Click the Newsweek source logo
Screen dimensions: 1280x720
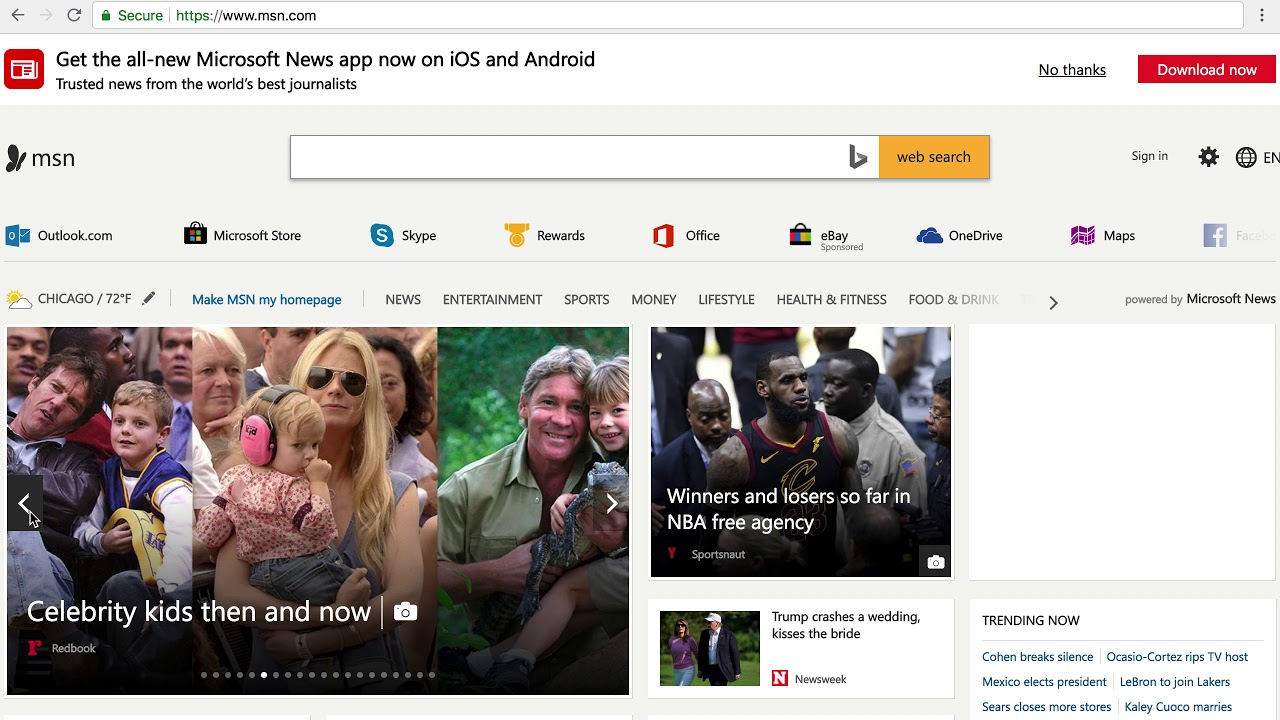pyautogui.click(x=780, y=679)
